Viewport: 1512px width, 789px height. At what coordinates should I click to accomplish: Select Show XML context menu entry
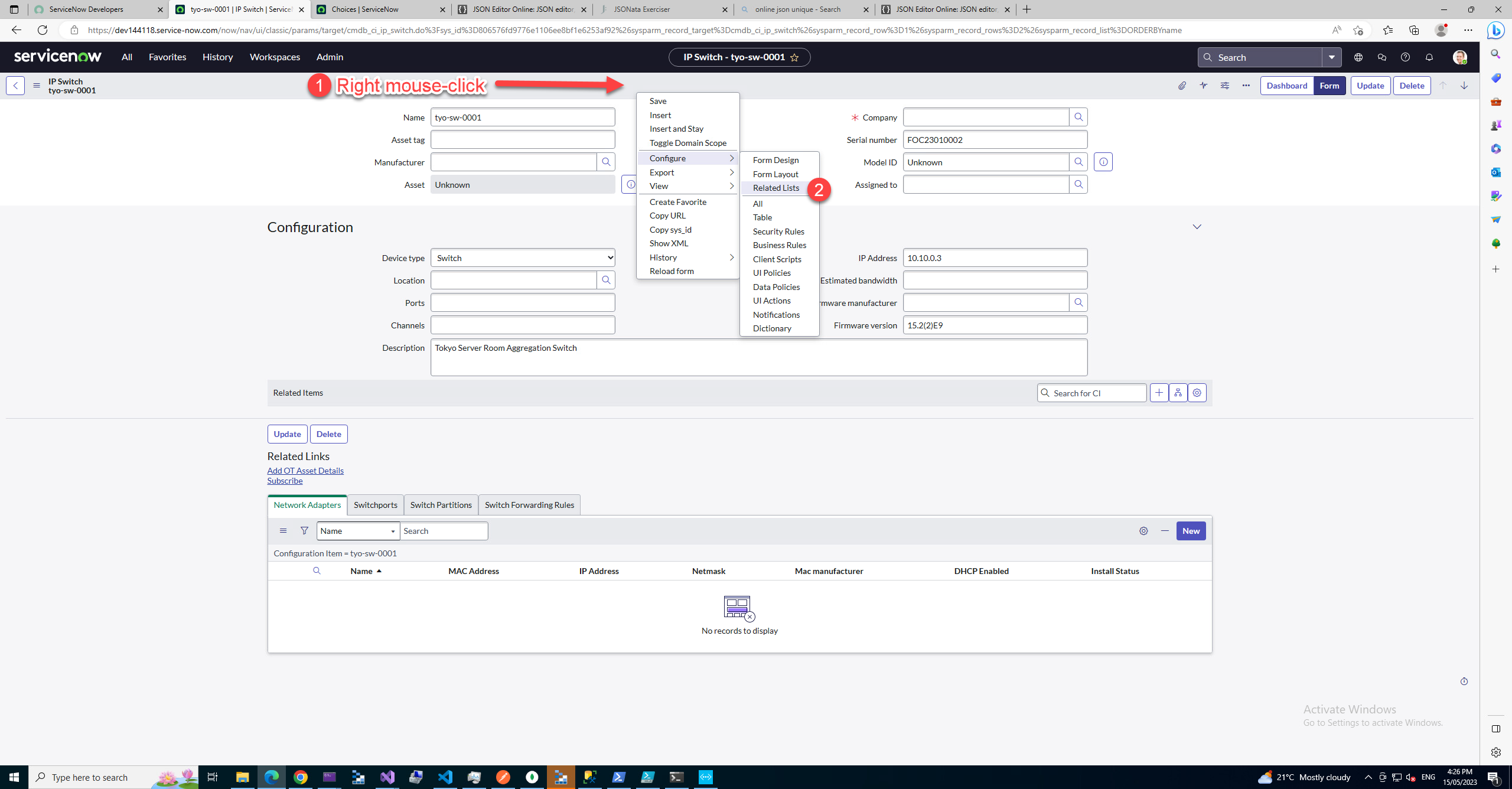669,243
